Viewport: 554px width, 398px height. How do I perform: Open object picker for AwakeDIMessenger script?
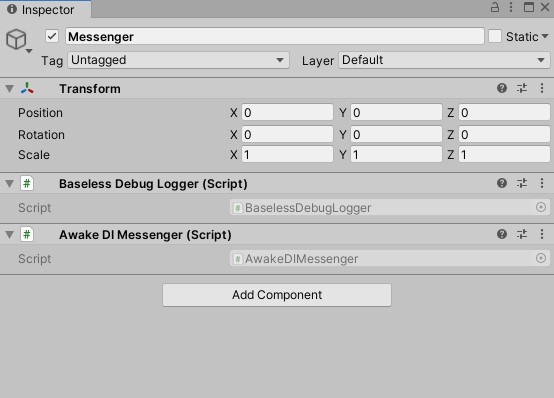pyautogui.click(x=541, y=258)
